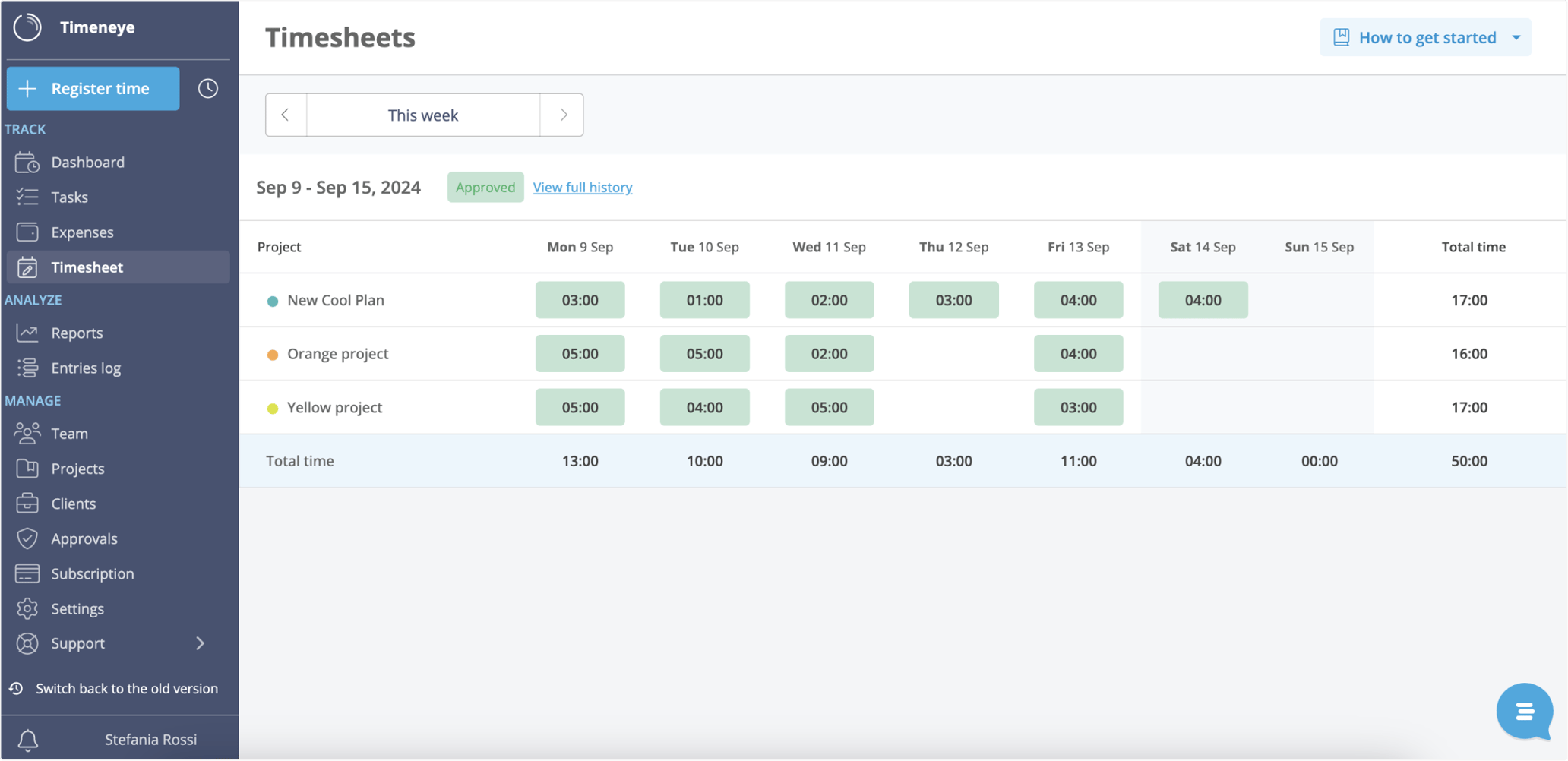Open the How to get started dropdown
Screen dimensions: 1568x761
[x=1425, y=36]
